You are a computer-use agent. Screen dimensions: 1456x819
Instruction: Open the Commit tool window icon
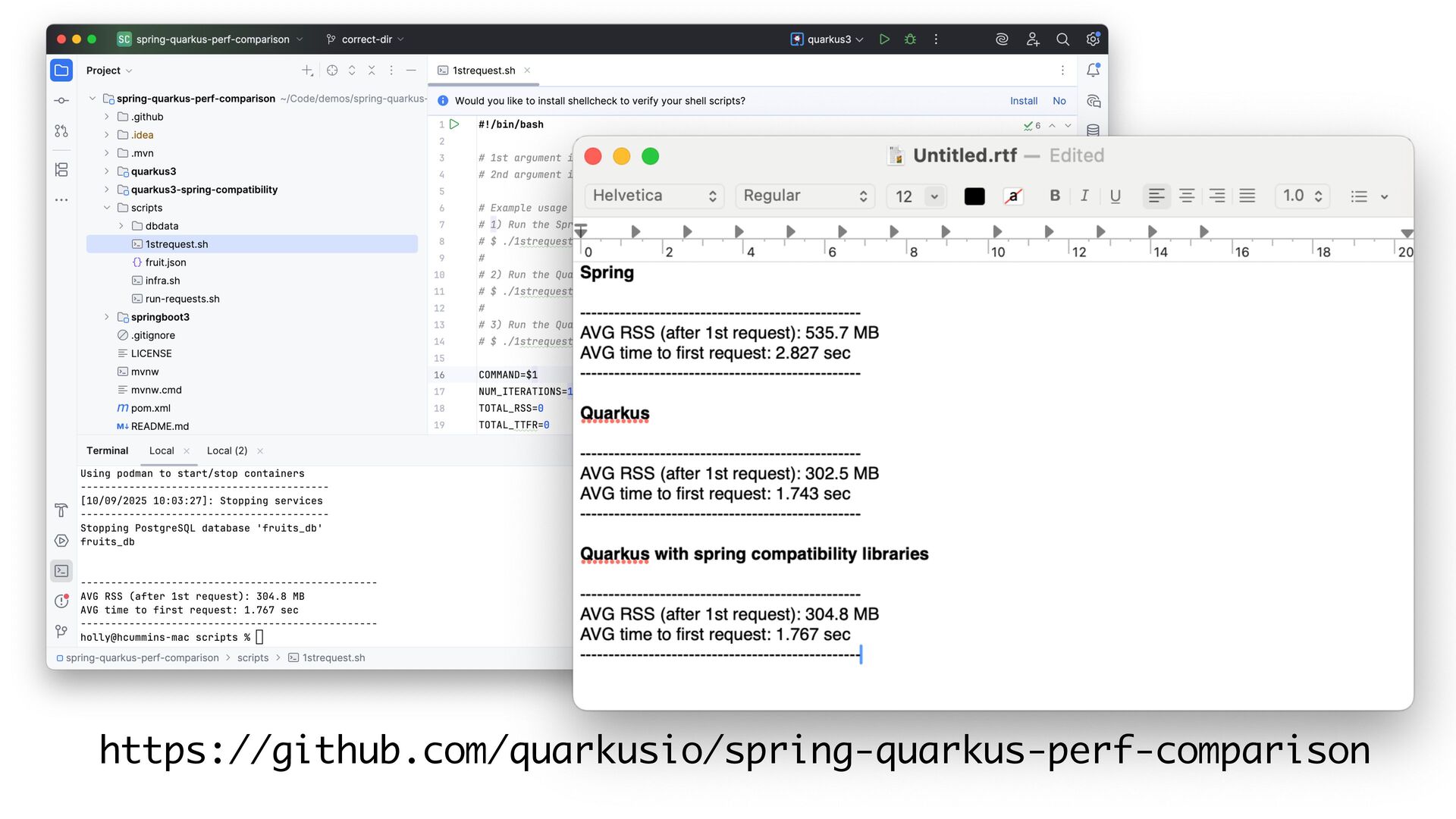61,101
